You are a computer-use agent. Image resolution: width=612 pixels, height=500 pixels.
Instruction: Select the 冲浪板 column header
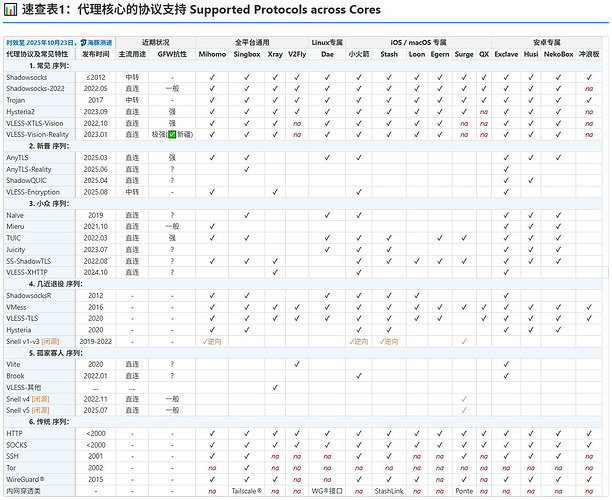(x=589, y=54)
